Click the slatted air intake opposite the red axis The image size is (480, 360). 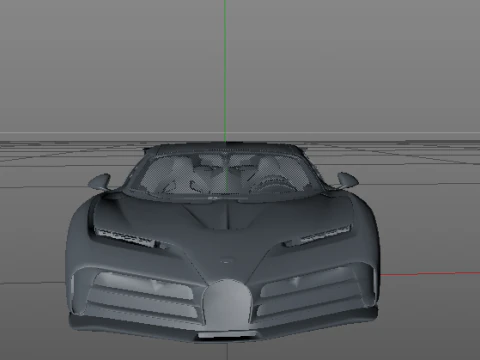click(142, 296)
